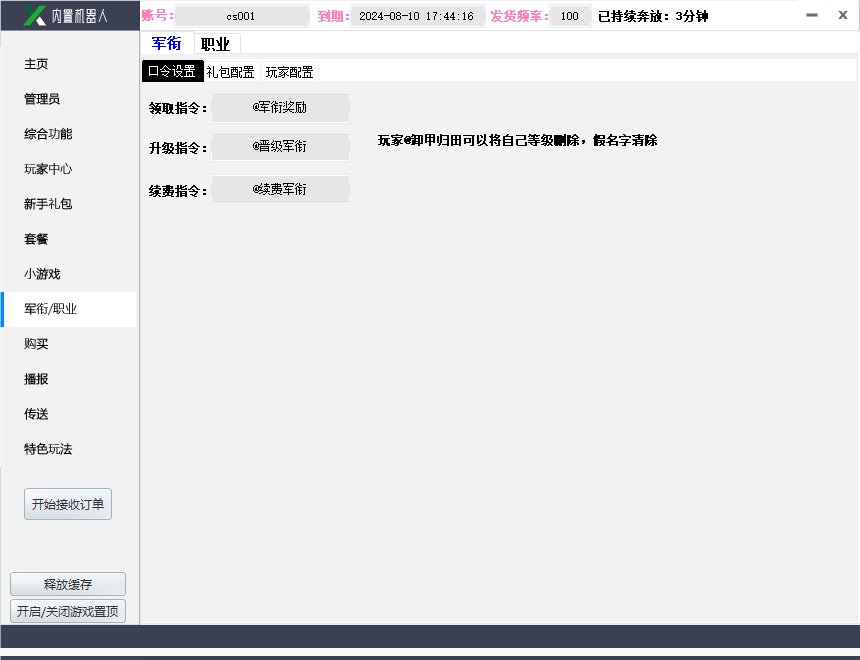Switch to the 职业 tab

216,44
